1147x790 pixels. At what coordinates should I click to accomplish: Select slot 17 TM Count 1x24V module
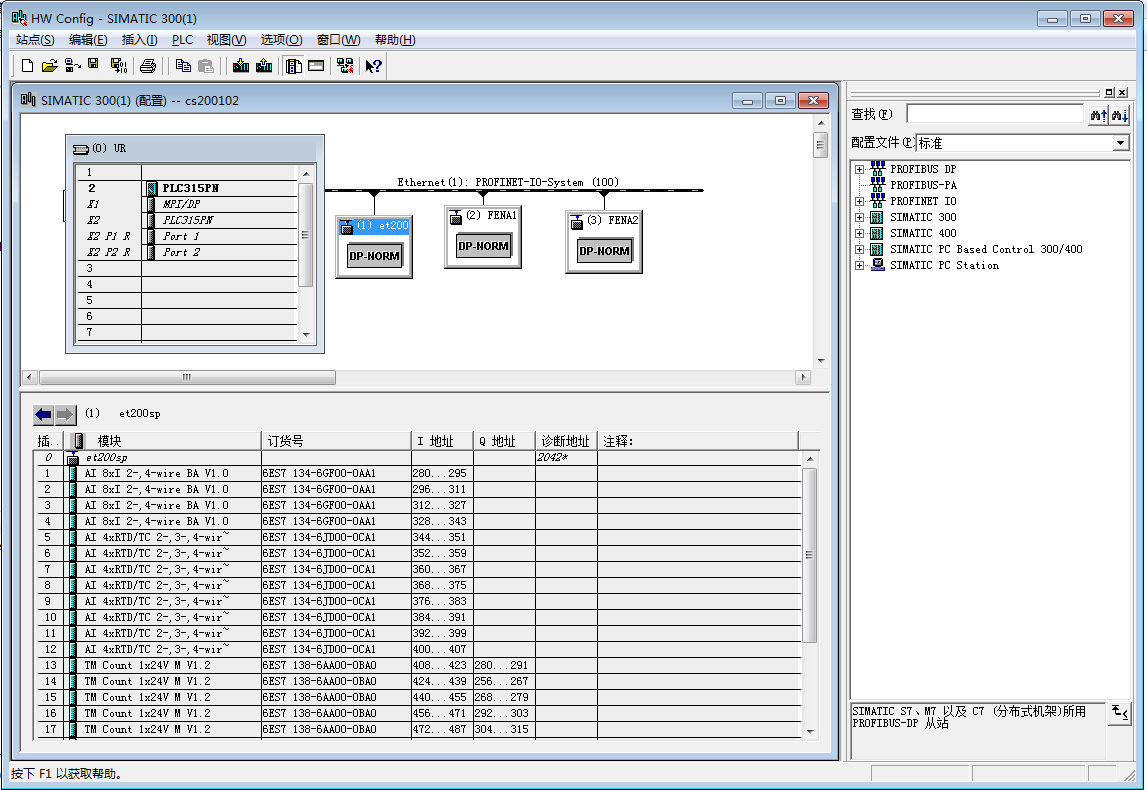419,729
